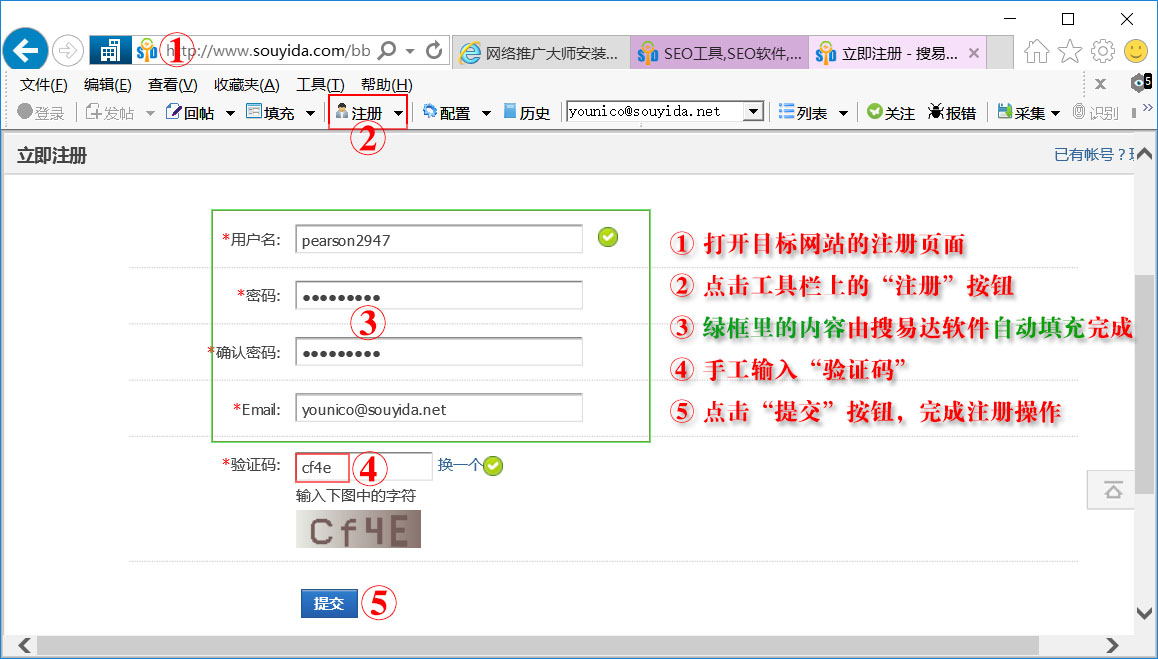Expand the 注册 dropdown arrow
Screen dimensions: 1158x659
click(399, 113)
